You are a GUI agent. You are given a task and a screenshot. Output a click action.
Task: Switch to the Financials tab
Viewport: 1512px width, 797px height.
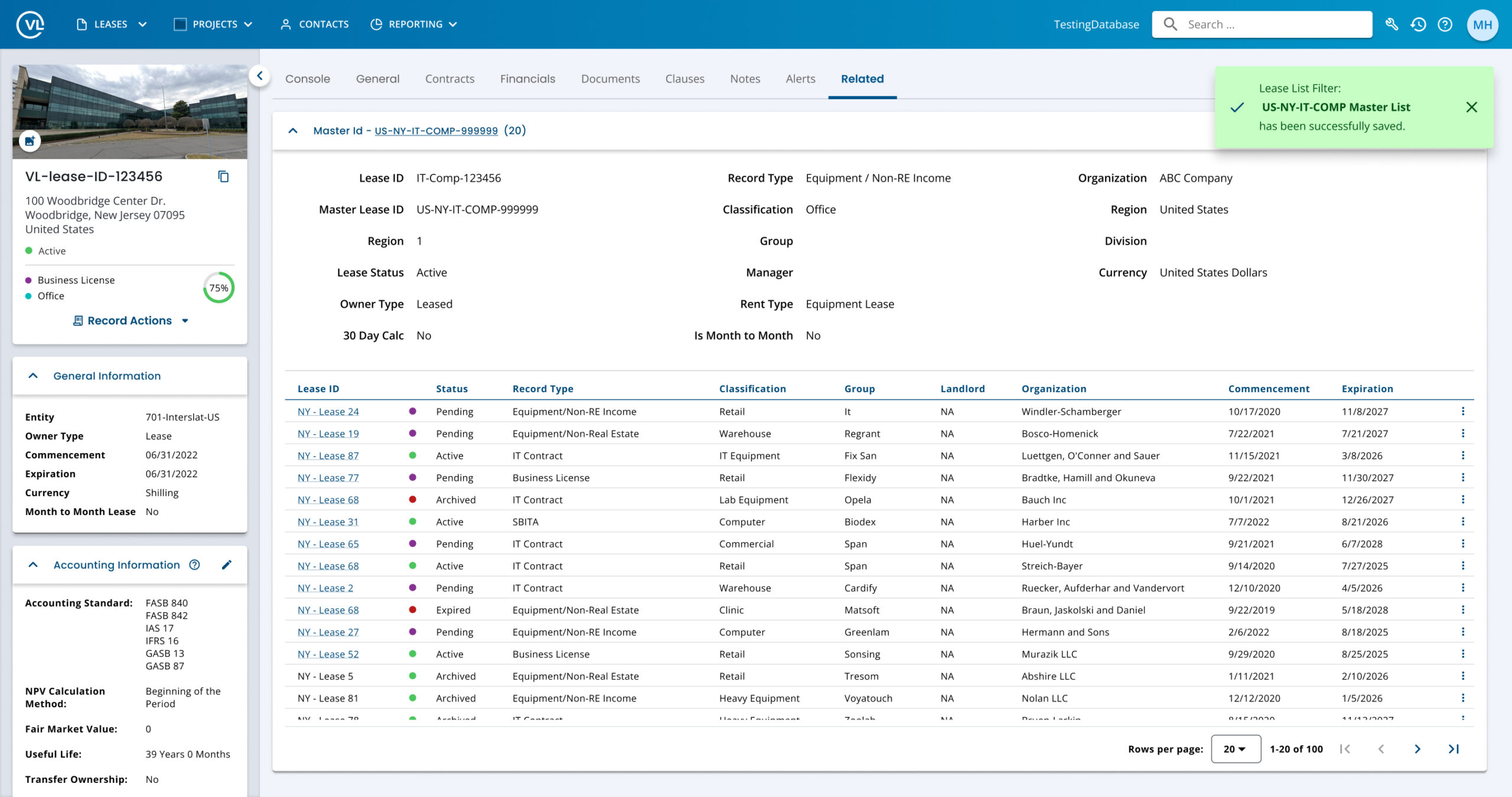click(x=527, y=79)
